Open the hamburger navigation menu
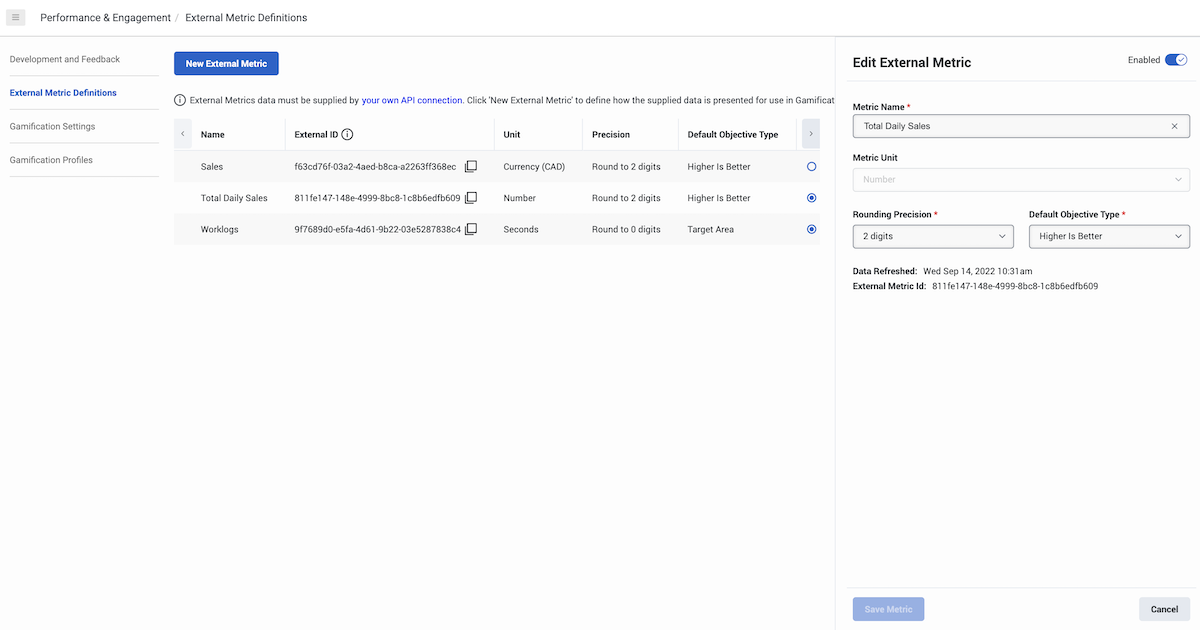This screenshot has height=630, width=1200. (x=15, y=17)
